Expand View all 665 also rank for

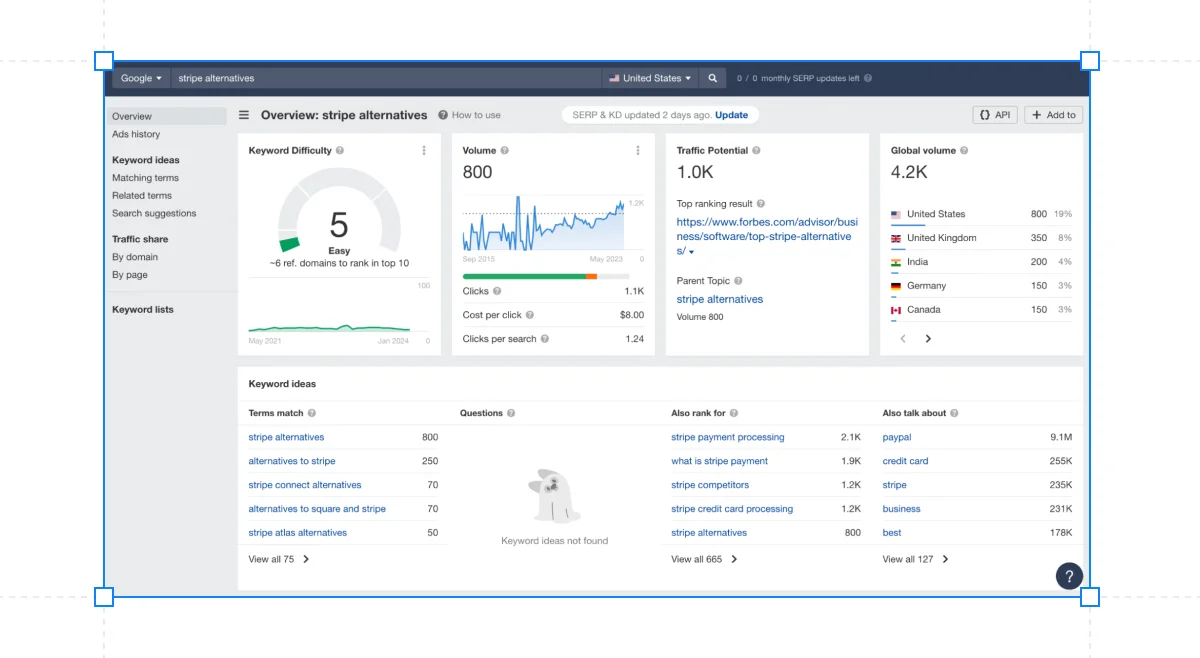(x=704, y=559)
